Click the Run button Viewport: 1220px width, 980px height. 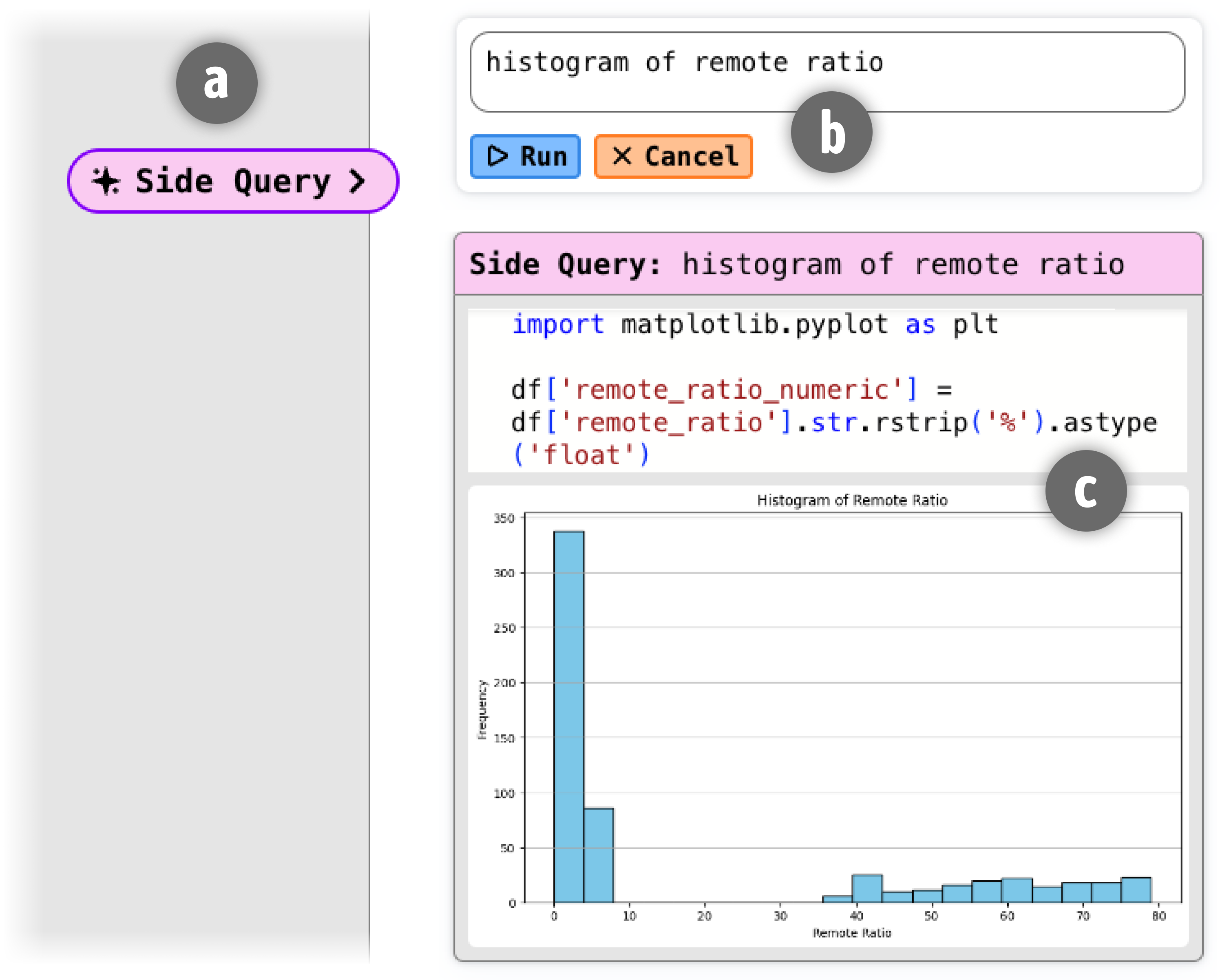pyautogui.click(x=525, y=157)
